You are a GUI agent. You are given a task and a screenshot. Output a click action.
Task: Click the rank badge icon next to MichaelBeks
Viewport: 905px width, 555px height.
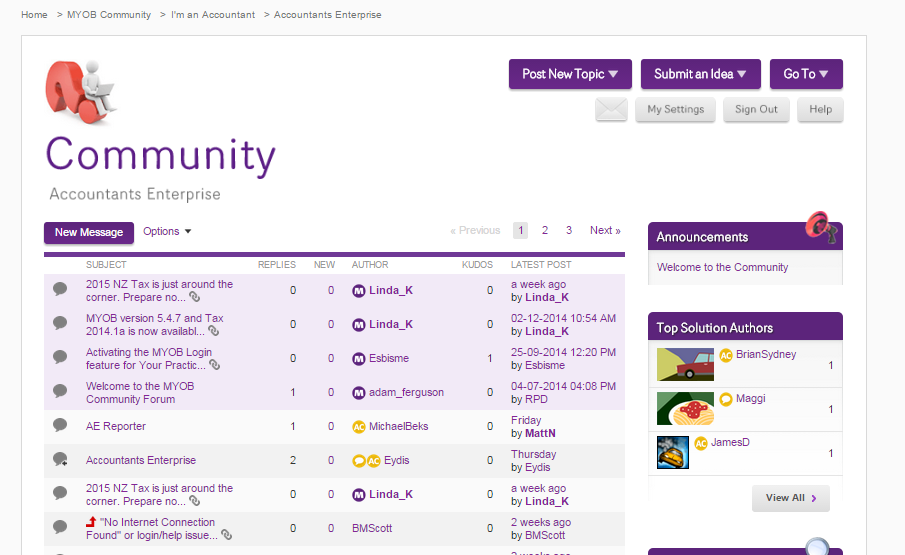click(358, 427)
